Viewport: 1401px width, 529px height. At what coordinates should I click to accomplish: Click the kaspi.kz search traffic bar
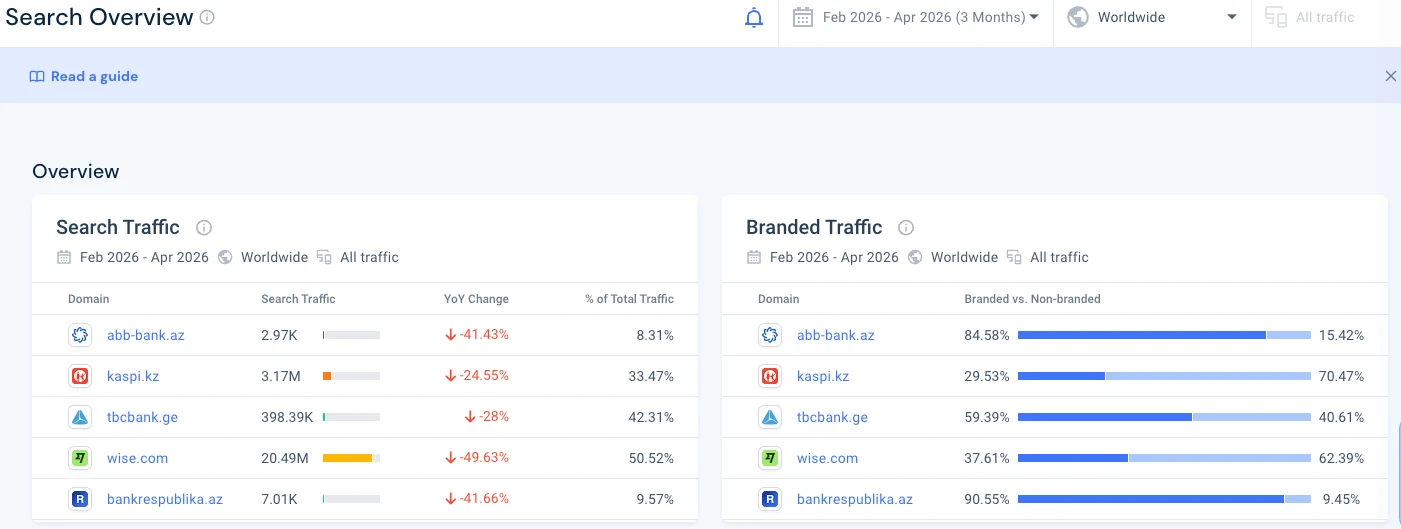click(351, 376)
